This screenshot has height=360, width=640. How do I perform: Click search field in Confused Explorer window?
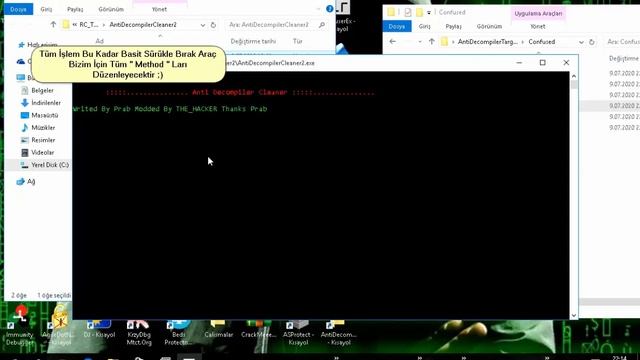coord(622,42)
